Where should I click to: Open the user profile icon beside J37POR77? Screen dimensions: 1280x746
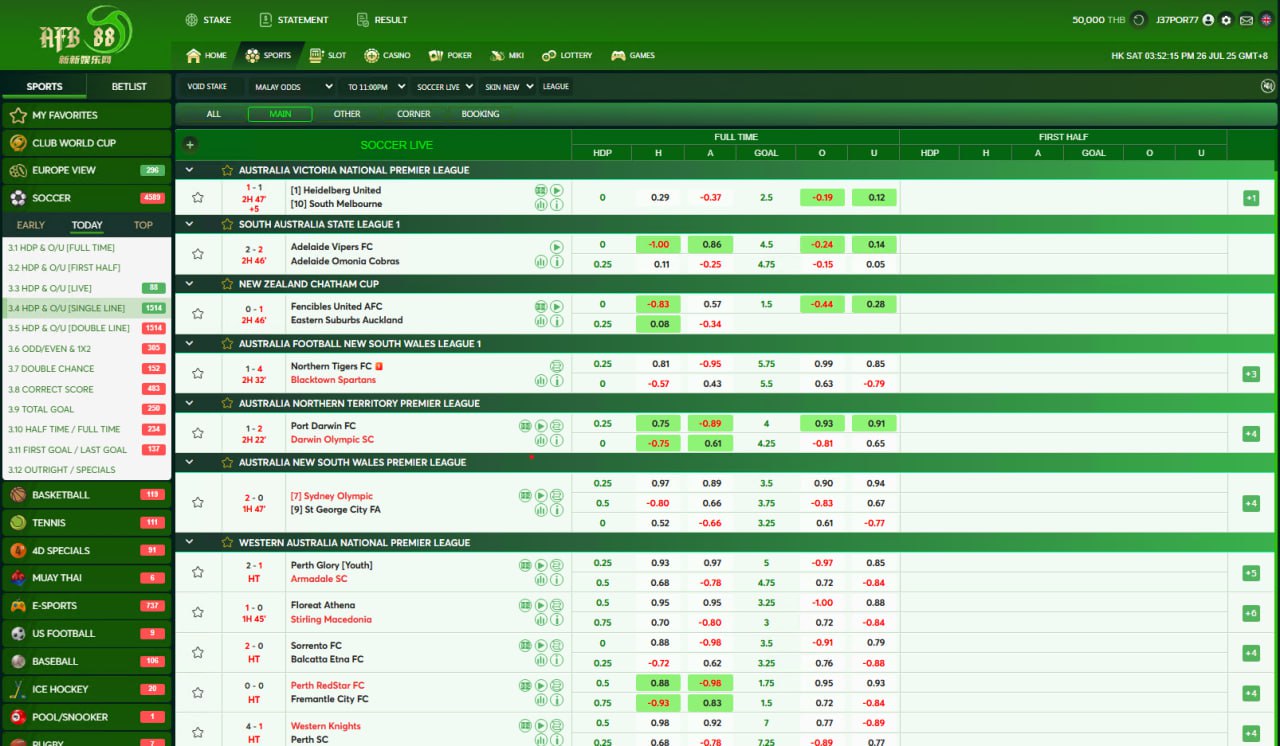pyautogui.click(x=1208, y=20)
